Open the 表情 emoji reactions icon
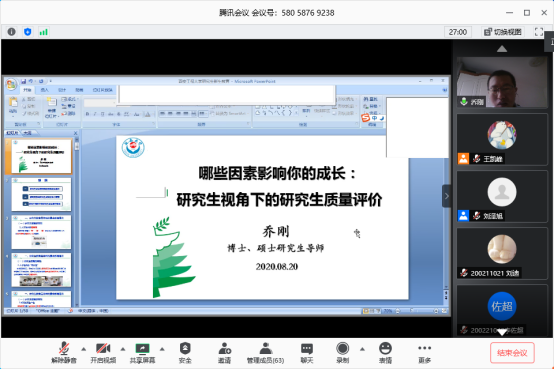 [385, 353]
